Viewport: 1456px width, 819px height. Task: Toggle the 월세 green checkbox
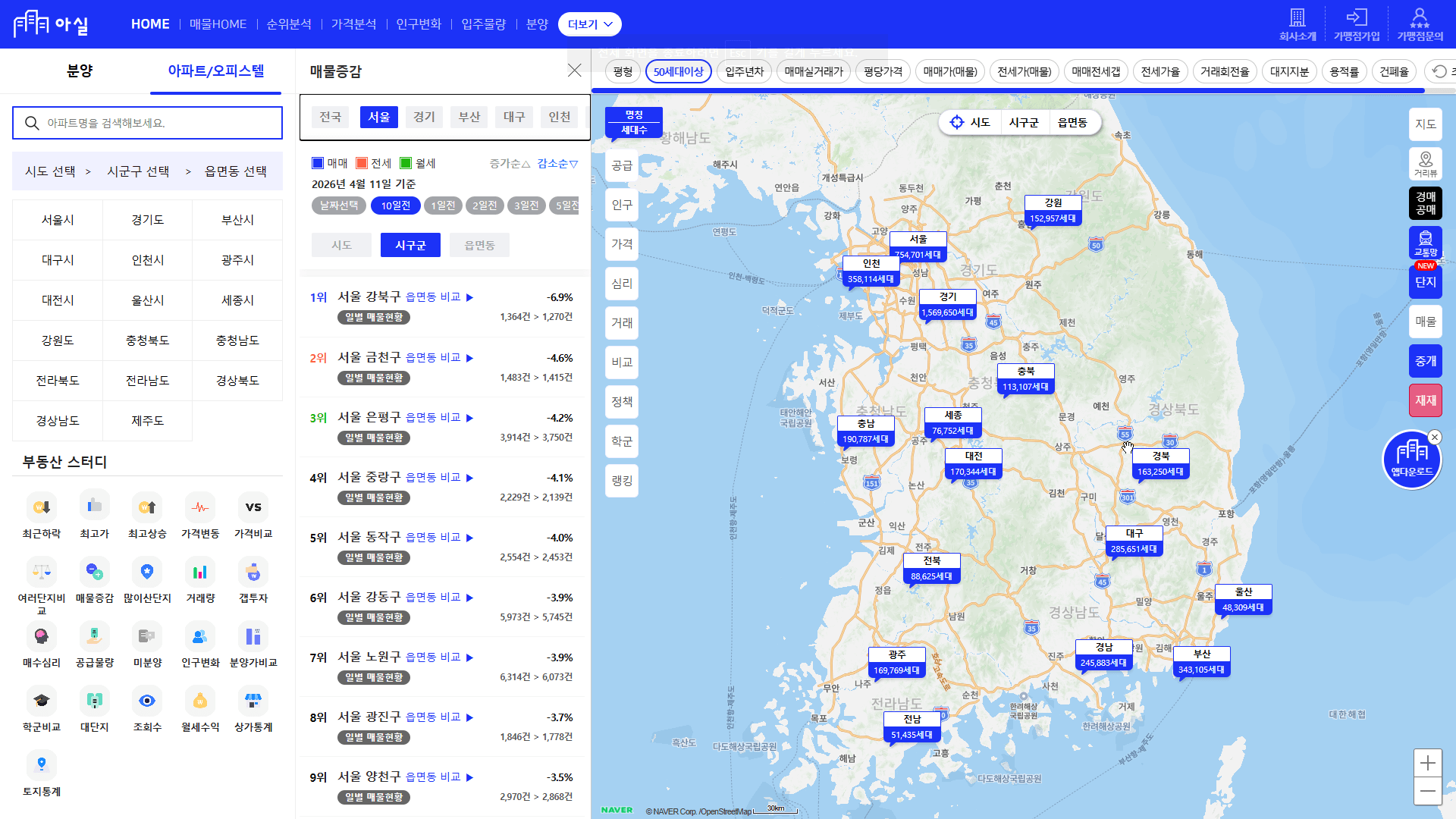(x=406, y=163)
